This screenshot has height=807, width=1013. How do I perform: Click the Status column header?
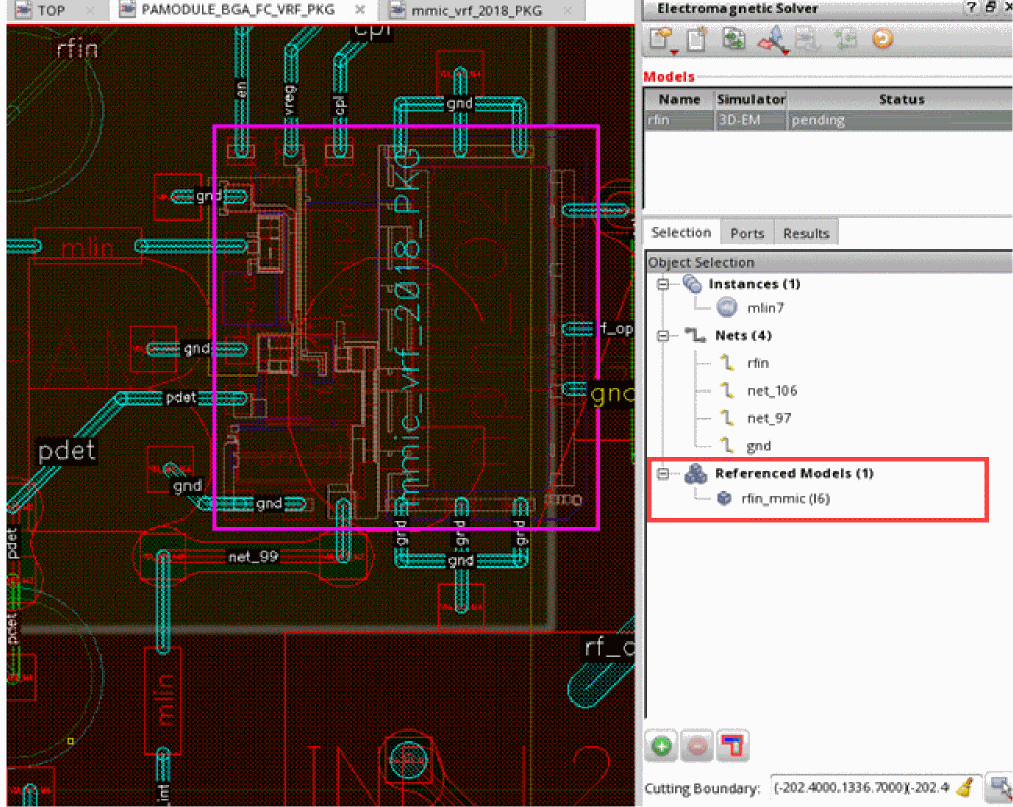click(x=900, y=100)
